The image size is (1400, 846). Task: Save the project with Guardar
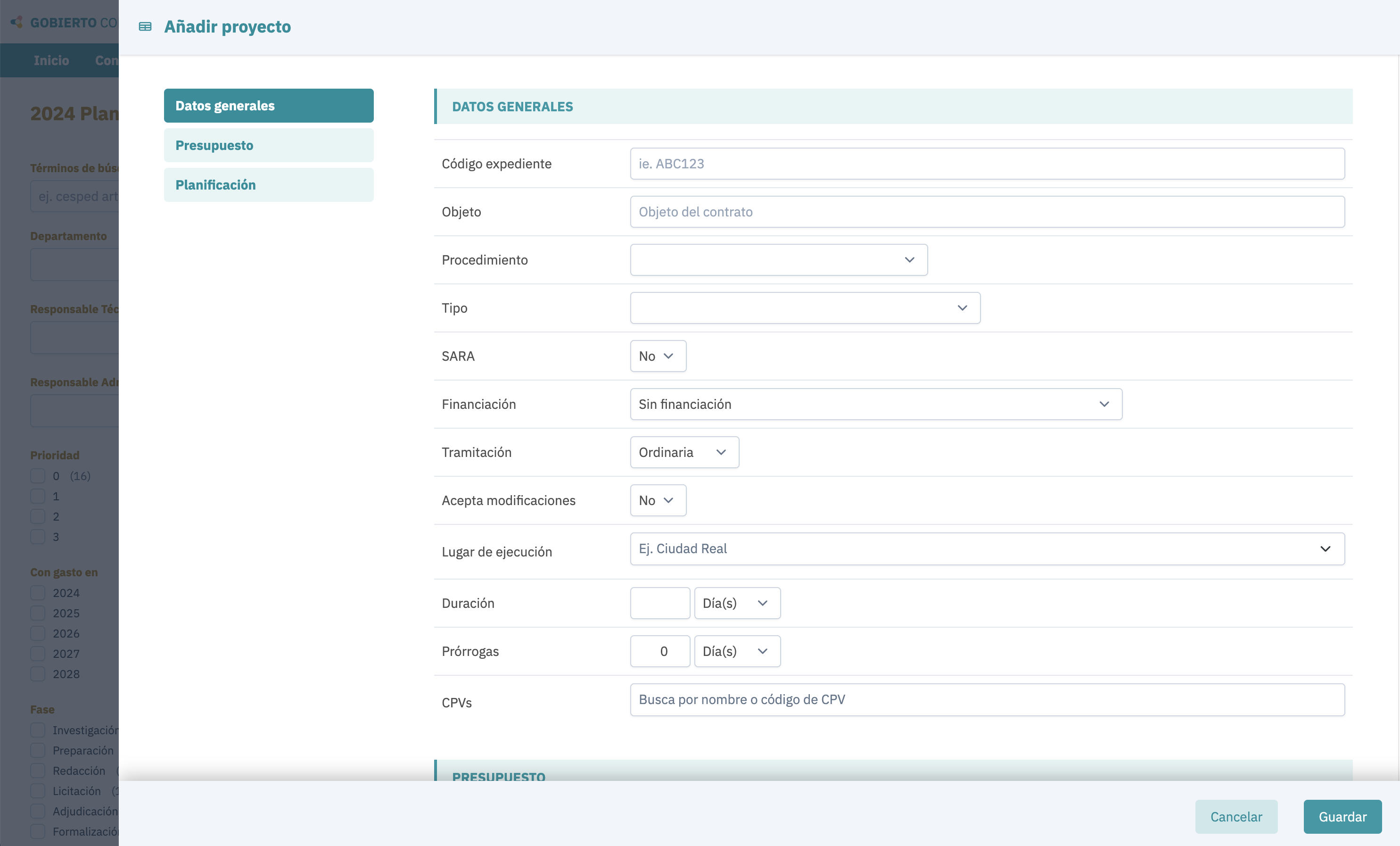(1342, 817)
